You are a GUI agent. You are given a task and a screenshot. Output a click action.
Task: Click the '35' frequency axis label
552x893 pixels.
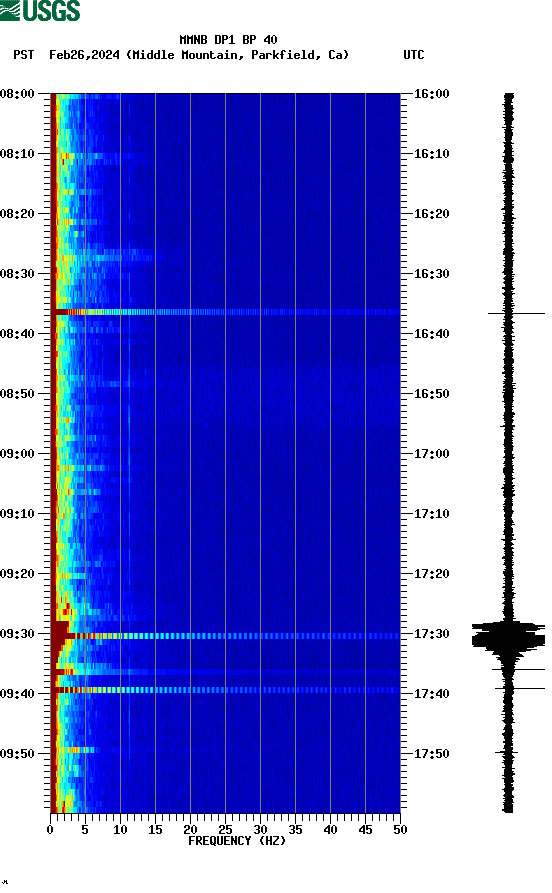click(x=295, y=830)
